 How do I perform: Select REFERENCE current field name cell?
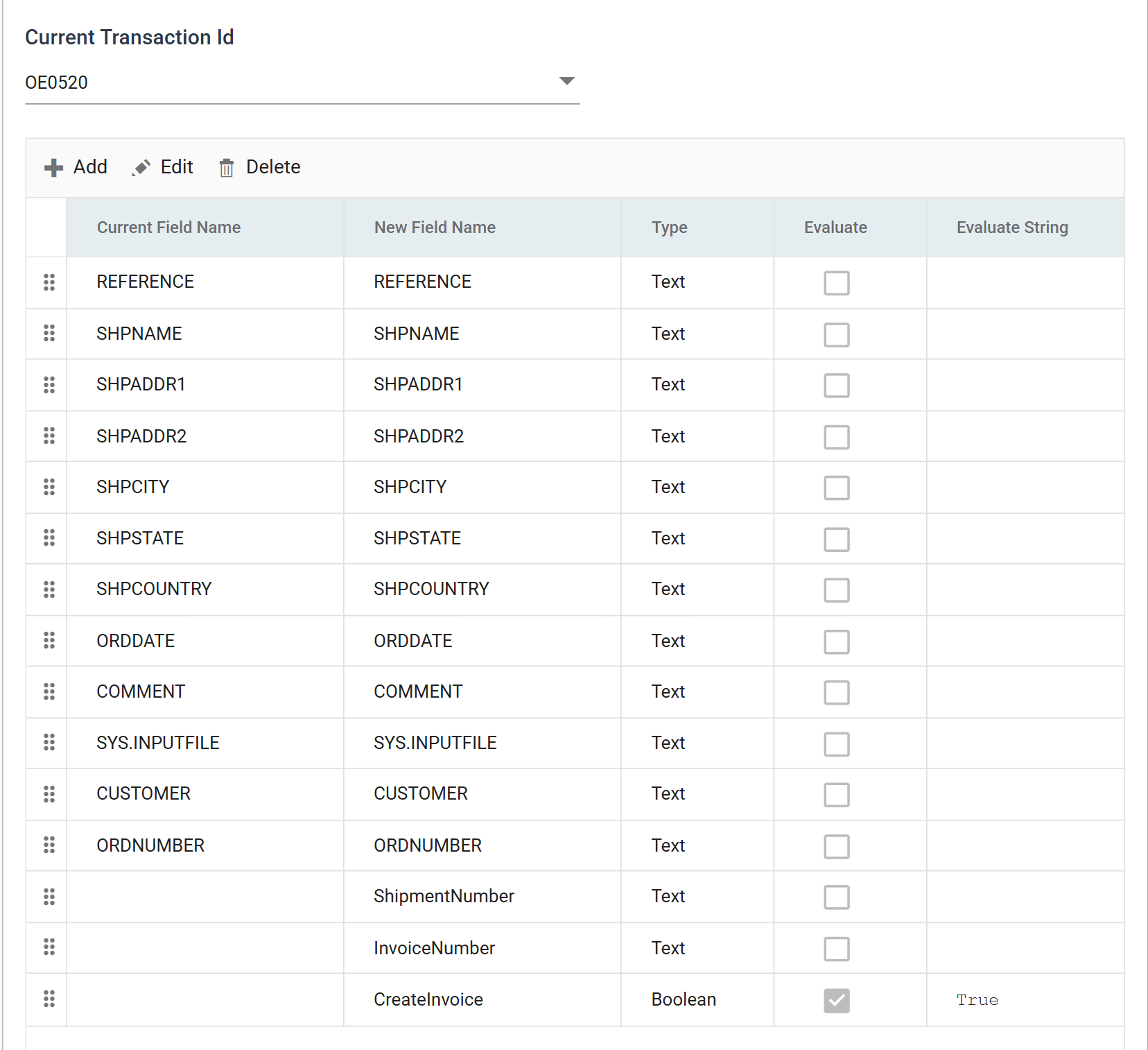pos(205,282)
